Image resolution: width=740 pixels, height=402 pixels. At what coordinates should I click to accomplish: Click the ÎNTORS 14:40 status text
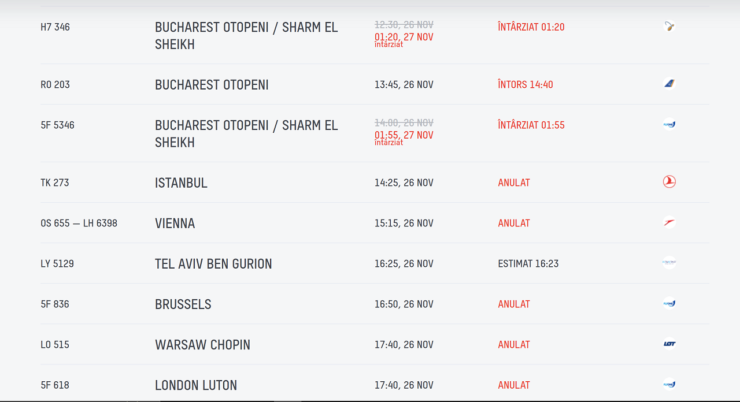pyautogui.click(x=525, y=84)
